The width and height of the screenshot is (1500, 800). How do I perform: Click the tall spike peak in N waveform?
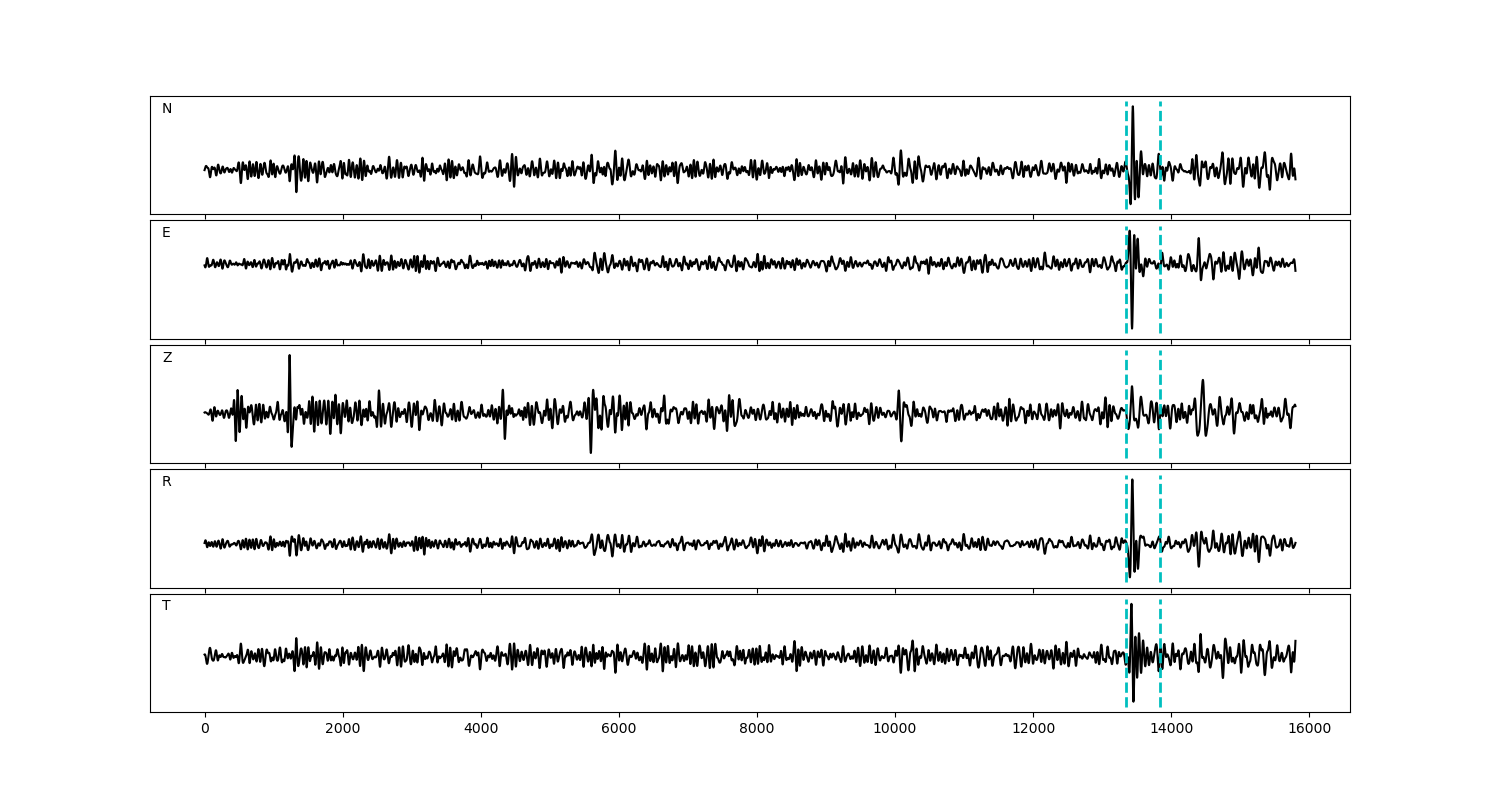pos(1132,108)
